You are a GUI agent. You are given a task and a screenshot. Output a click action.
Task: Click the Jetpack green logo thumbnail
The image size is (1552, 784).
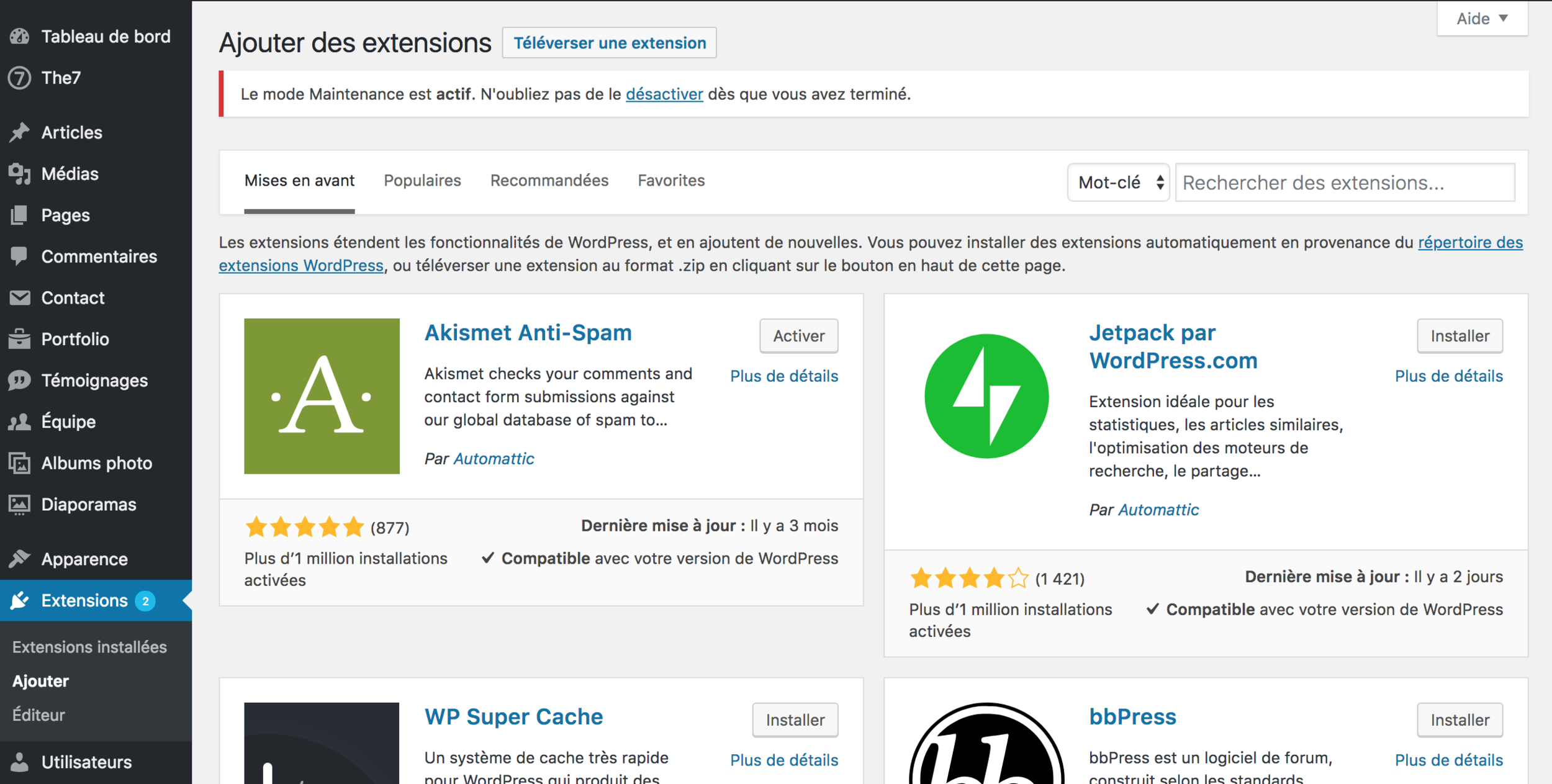coord(986,396)
